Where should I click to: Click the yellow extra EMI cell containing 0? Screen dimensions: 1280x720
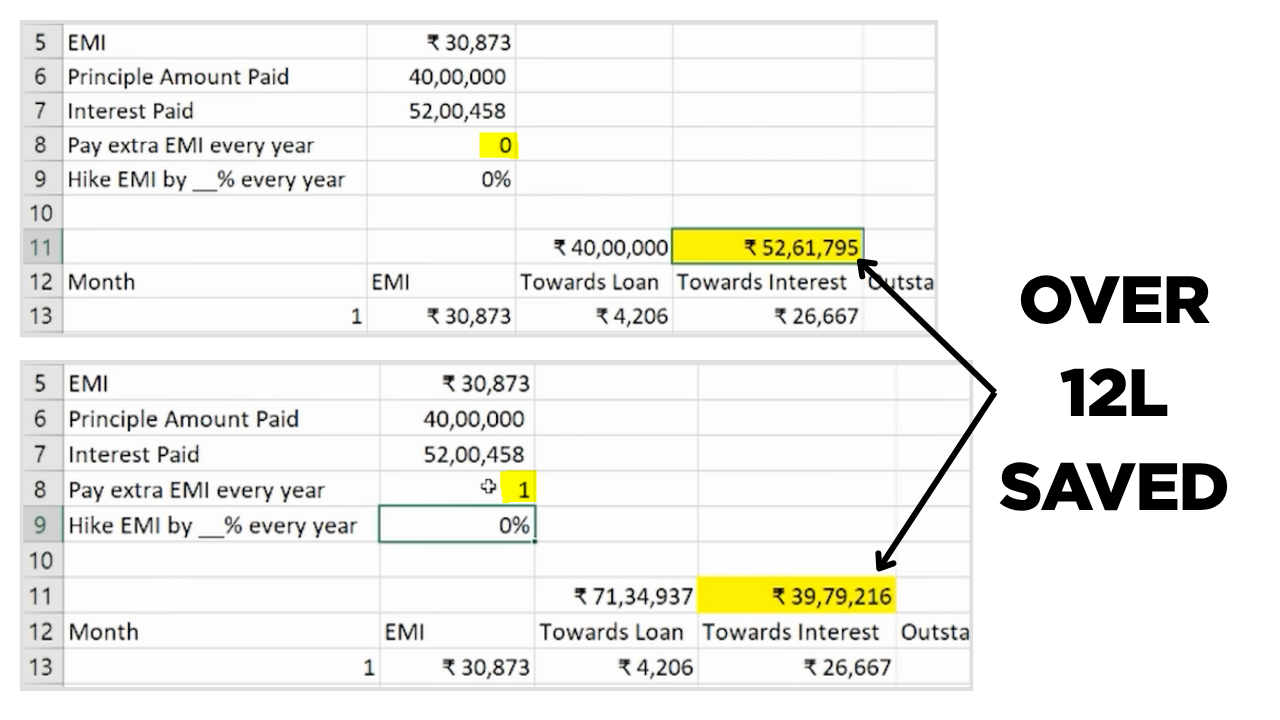pos(497,146)
